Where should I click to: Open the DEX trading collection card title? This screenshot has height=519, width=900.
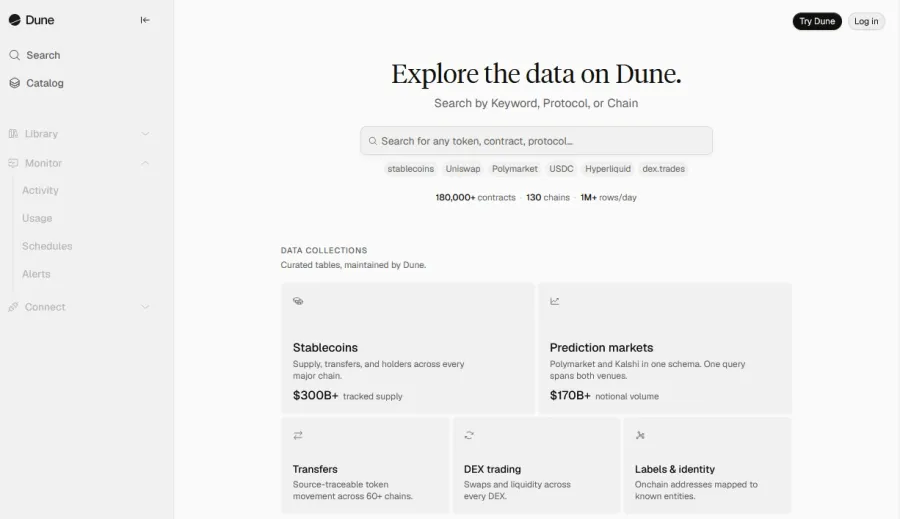[x=492, y=469]
